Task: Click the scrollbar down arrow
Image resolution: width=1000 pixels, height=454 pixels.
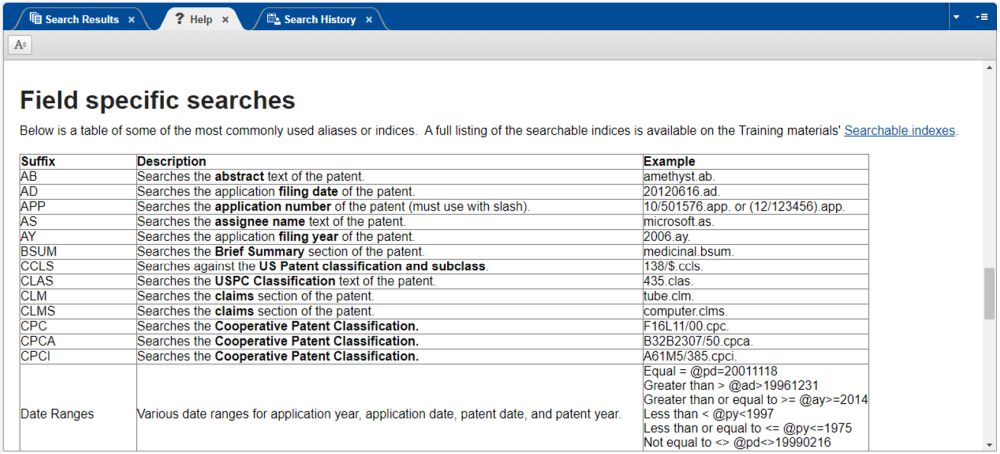Action: point(990,445)
